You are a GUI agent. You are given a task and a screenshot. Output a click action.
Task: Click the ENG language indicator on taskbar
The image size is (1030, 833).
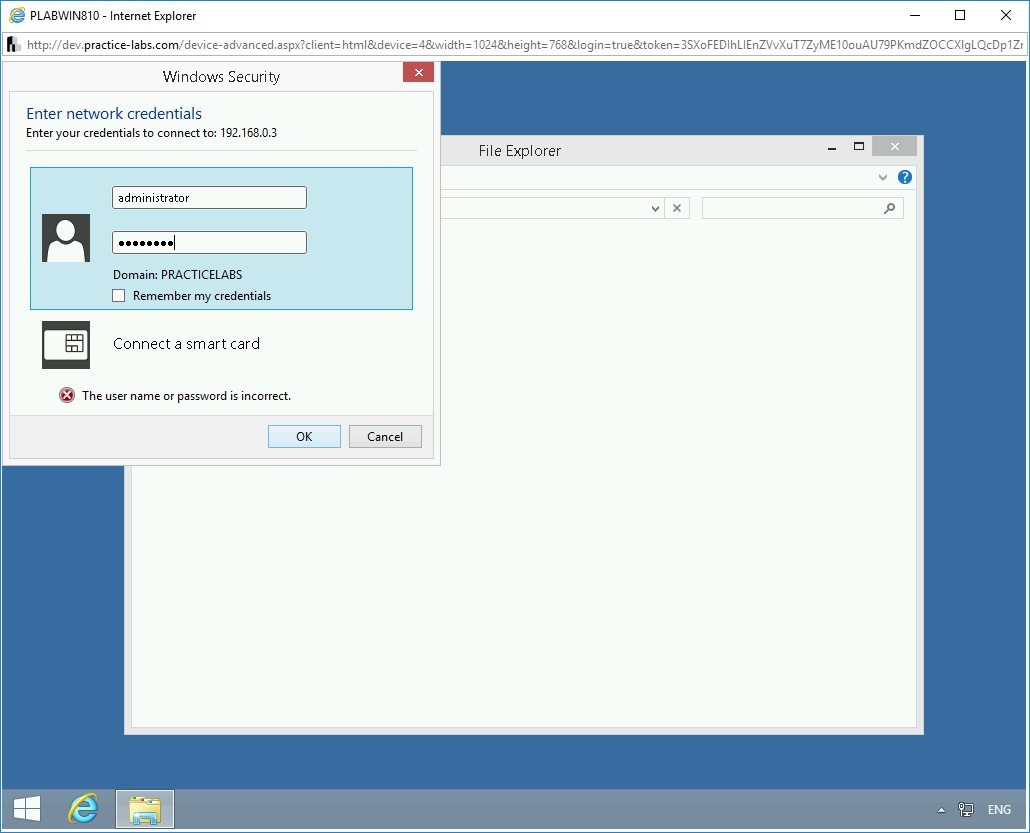(998, 809)
